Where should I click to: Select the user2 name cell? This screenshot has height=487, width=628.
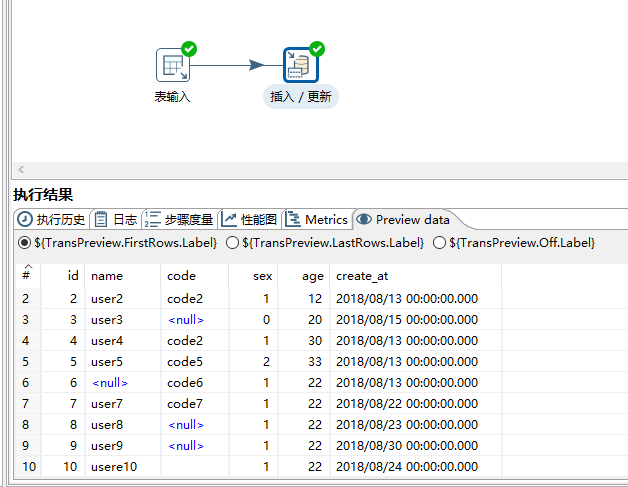[x=123, y=298]
